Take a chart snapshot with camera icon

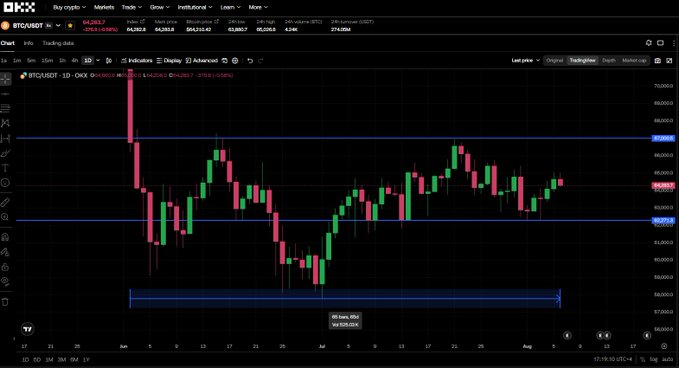click(x=657, y=61)
